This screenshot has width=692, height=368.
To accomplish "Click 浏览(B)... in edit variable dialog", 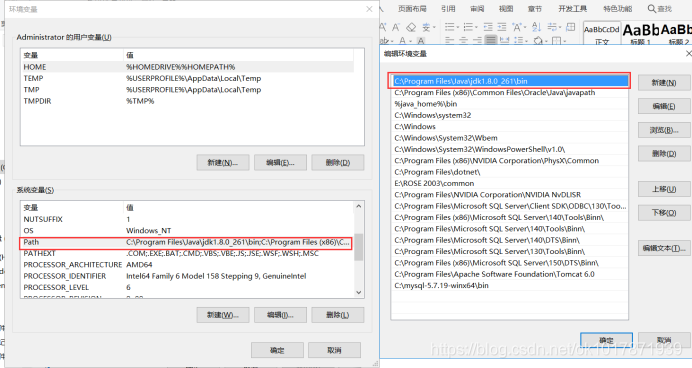I will (664, 130).
